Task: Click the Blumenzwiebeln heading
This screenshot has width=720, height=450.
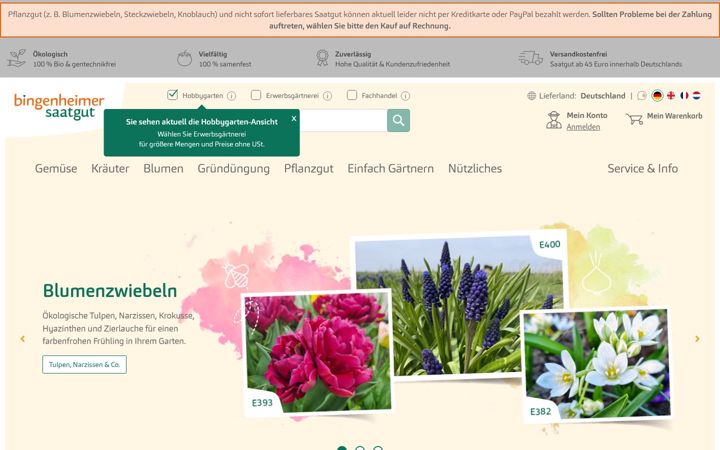Action: [x=110, y=291]
